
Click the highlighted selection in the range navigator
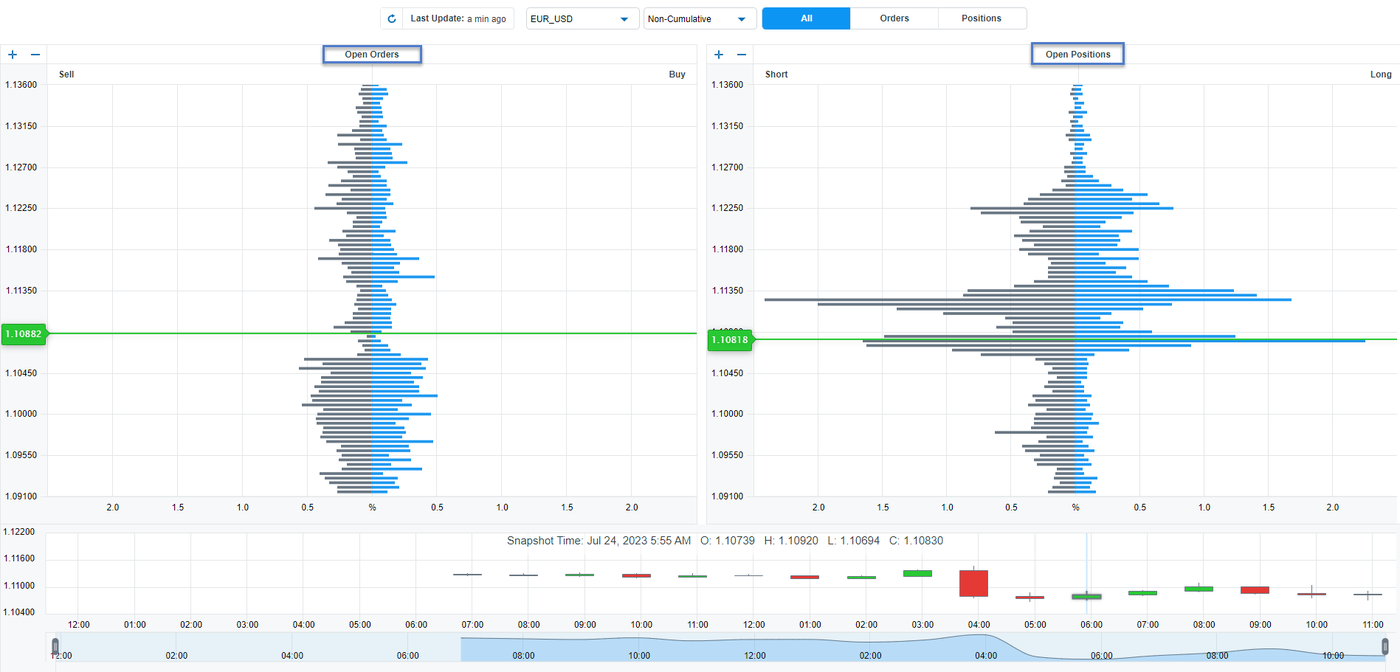tap(720, 646)
